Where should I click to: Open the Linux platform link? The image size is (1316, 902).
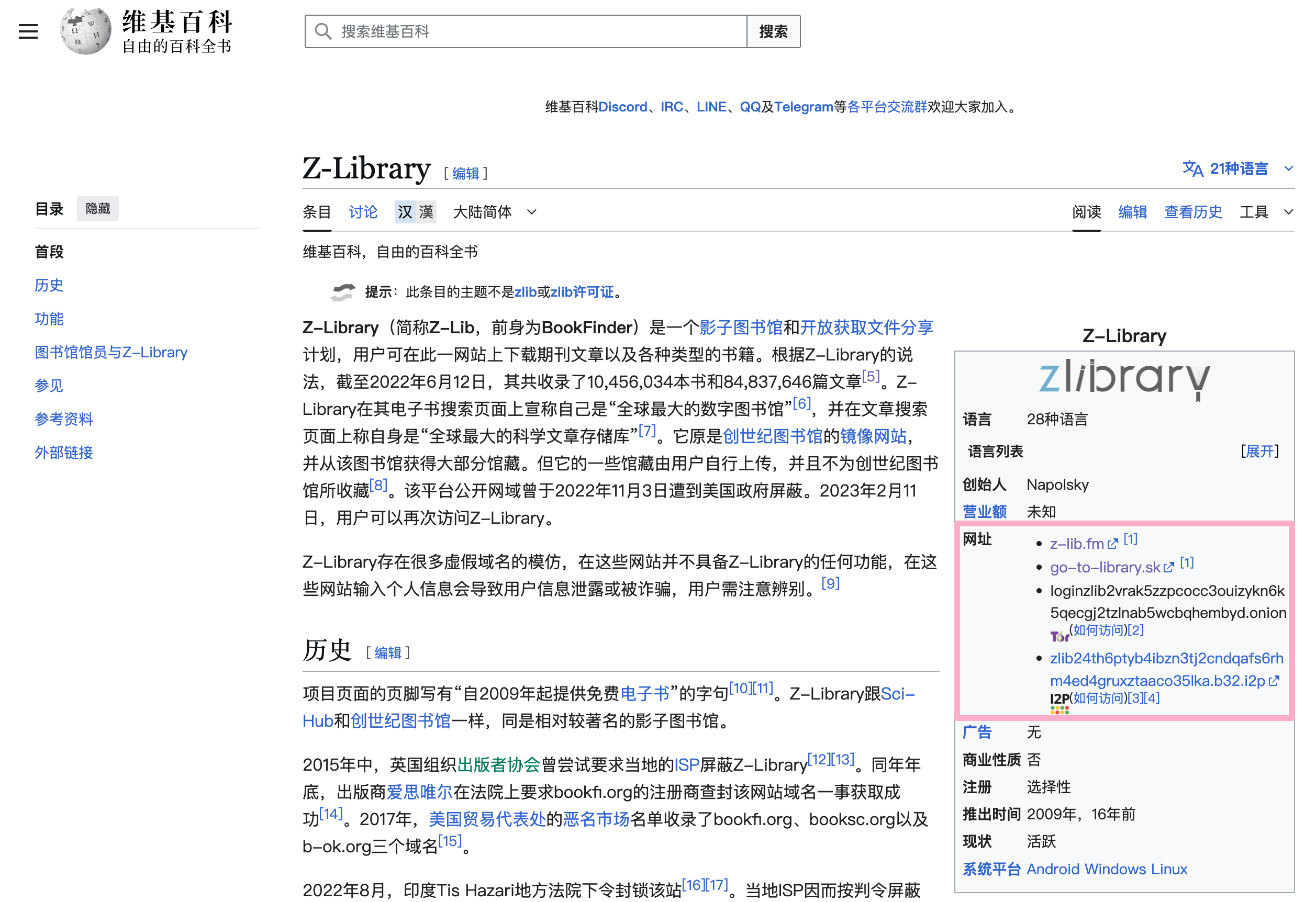1169,869
